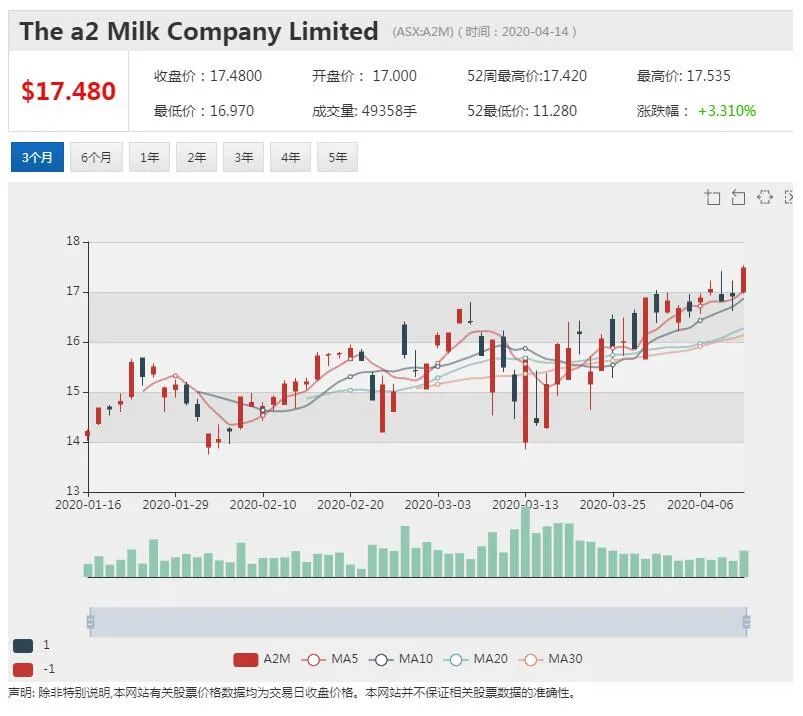
Task: Click the 收盘价：17.4800 value
Action: point(208,76)
